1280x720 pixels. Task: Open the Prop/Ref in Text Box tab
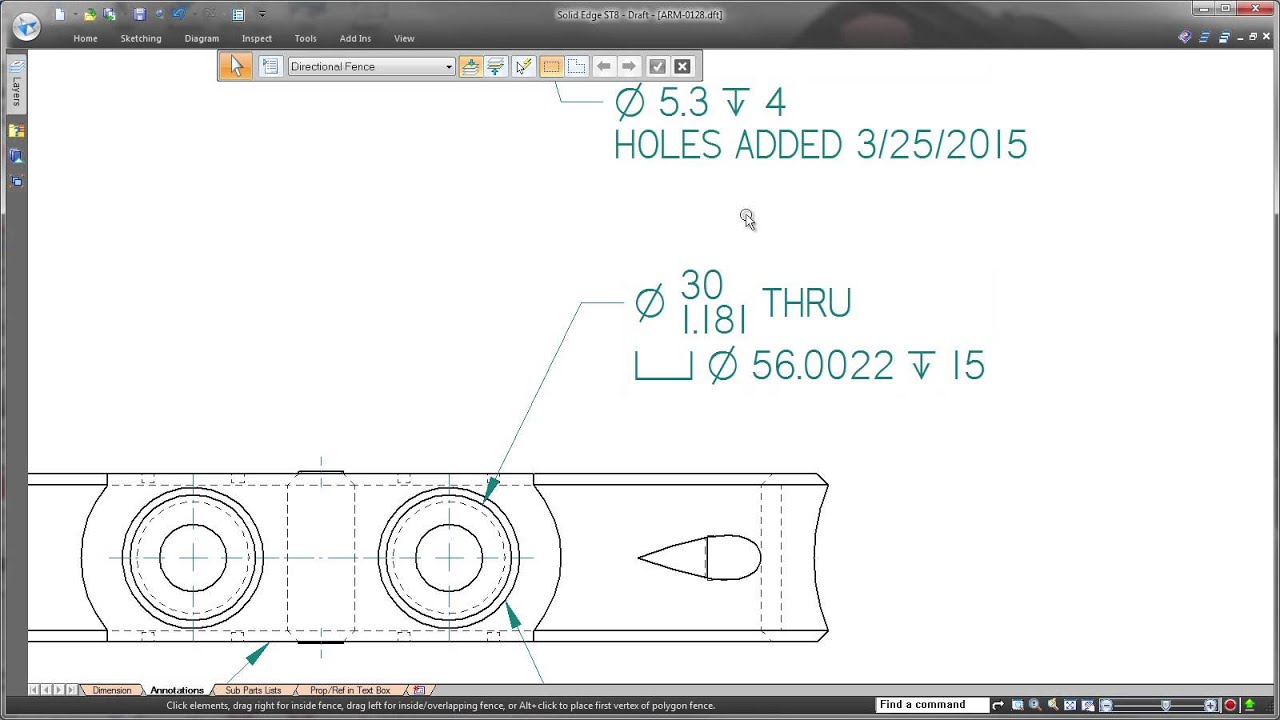350,690
